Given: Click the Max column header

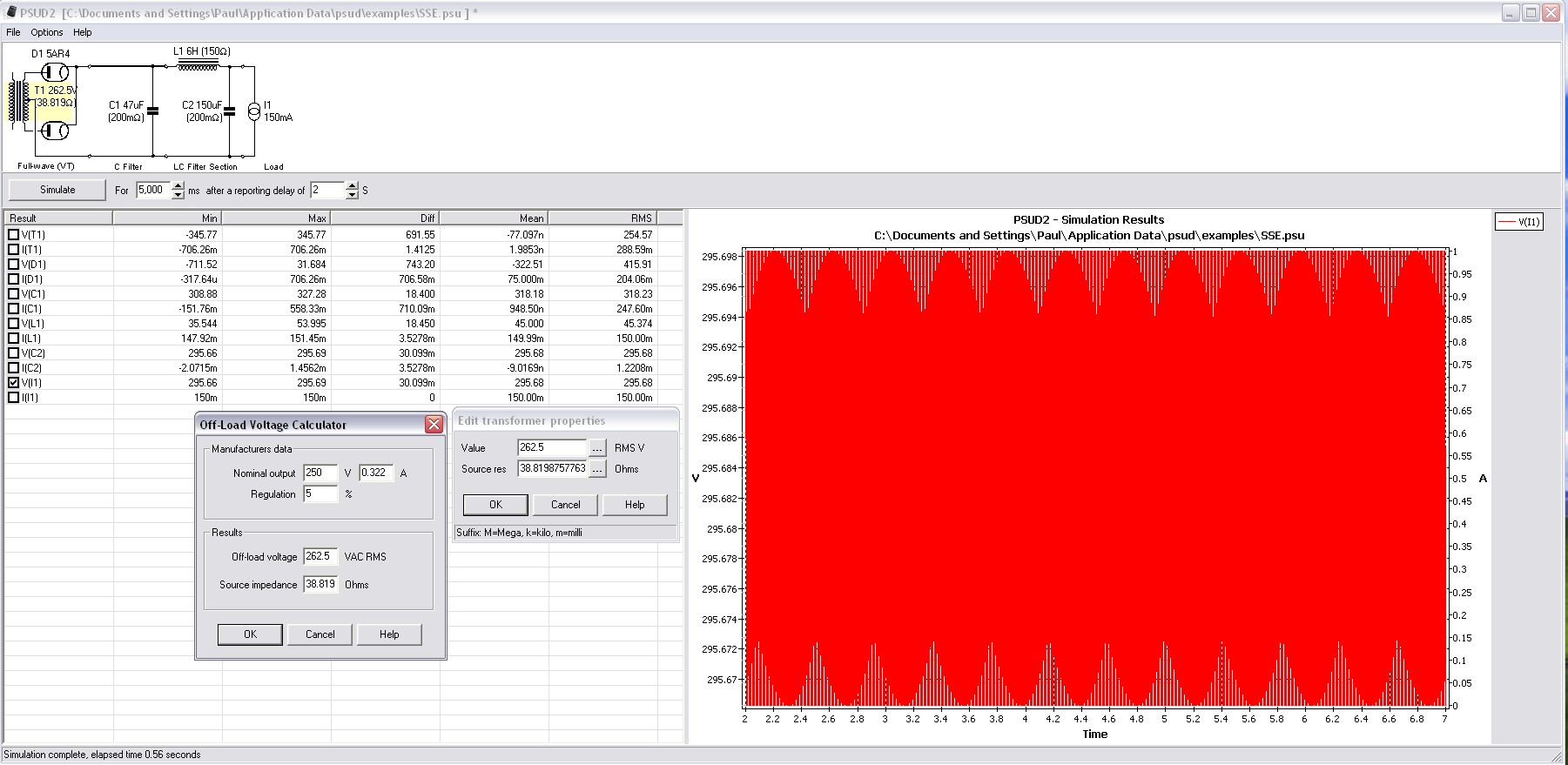Looking at the screenshot, I should point(276,218).
